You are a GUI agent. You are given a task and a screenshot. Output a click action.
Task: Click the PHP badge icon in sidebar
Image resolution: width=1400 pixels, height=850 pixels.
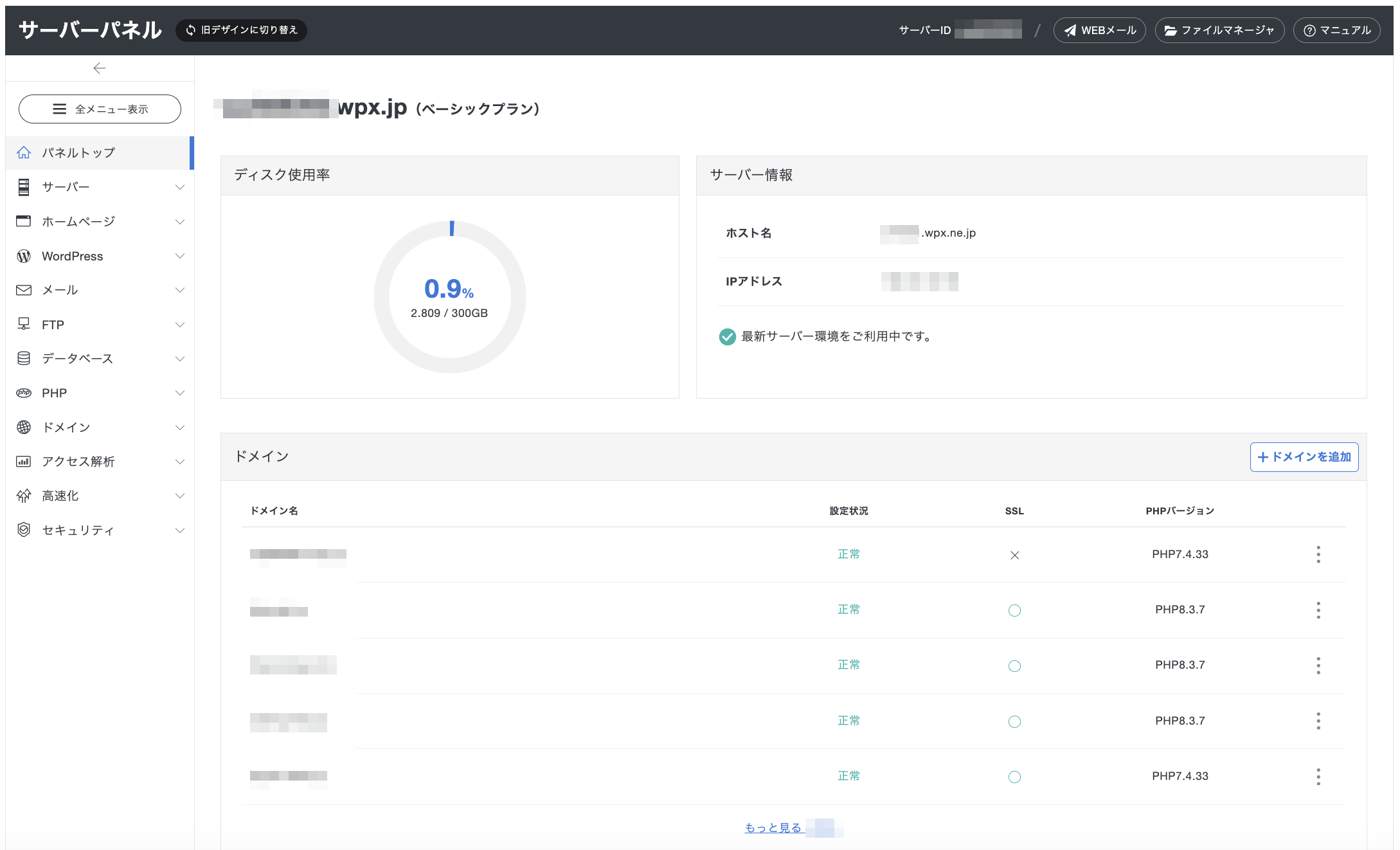pyautogui.click(x=24, y=393)
